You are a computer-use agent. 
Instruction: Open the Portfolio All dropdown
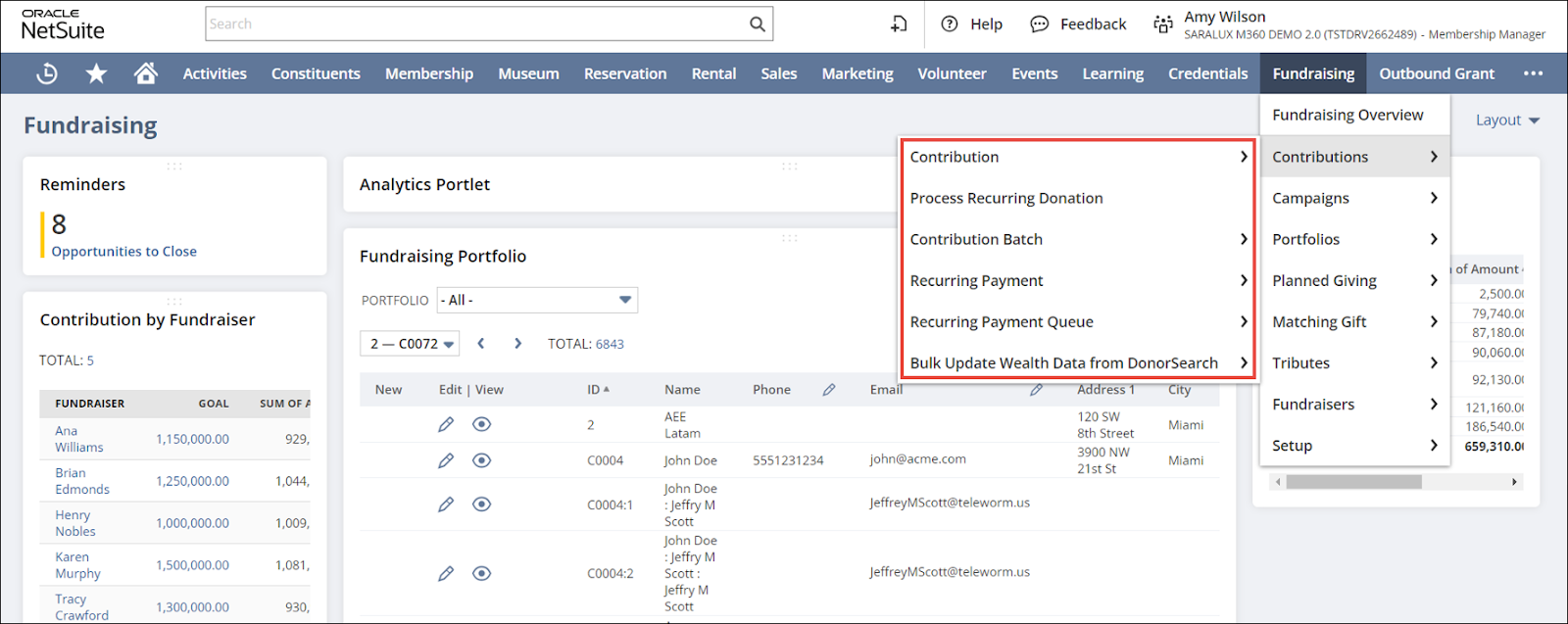click(537, 300)
